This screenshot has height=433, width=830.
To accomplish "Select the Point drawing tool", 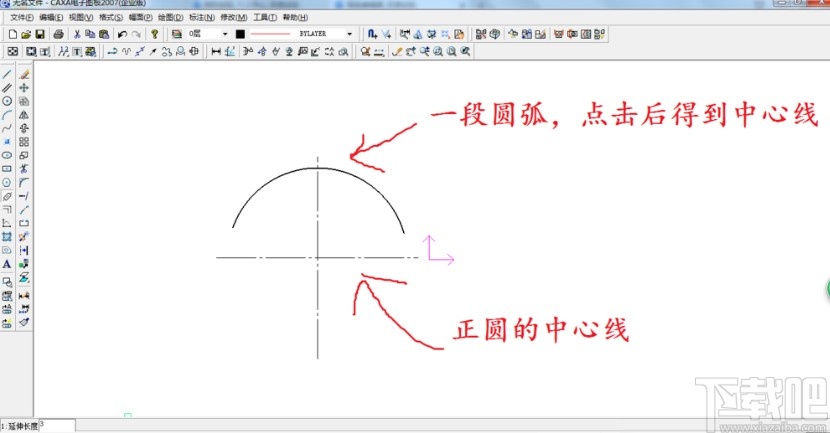I will pos(7,142).
